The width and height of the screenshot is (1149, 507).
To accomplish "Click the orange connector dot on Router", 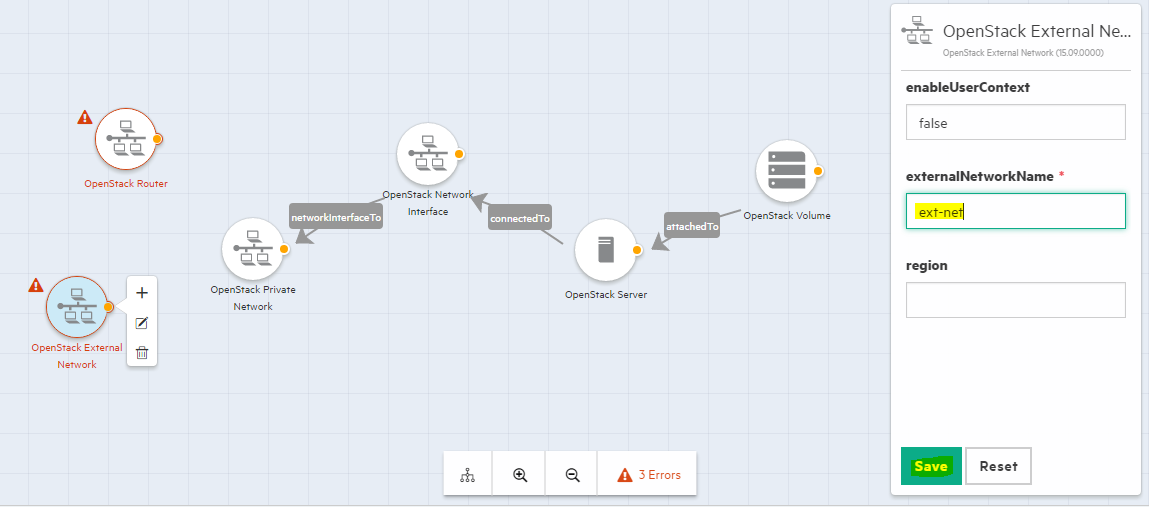I will tap(157, 138).
